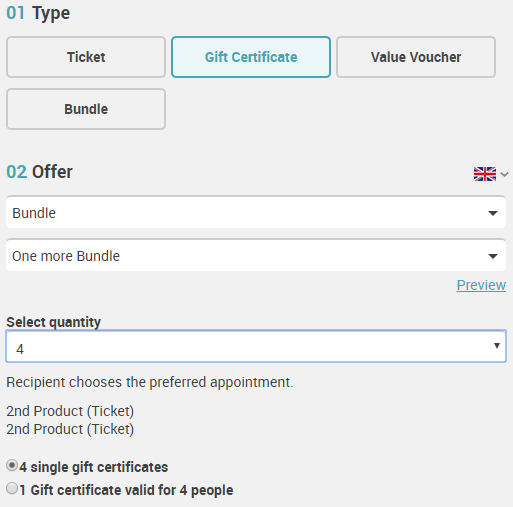
Task: Switch to the Value Voucher type
Action: (416, 57)
